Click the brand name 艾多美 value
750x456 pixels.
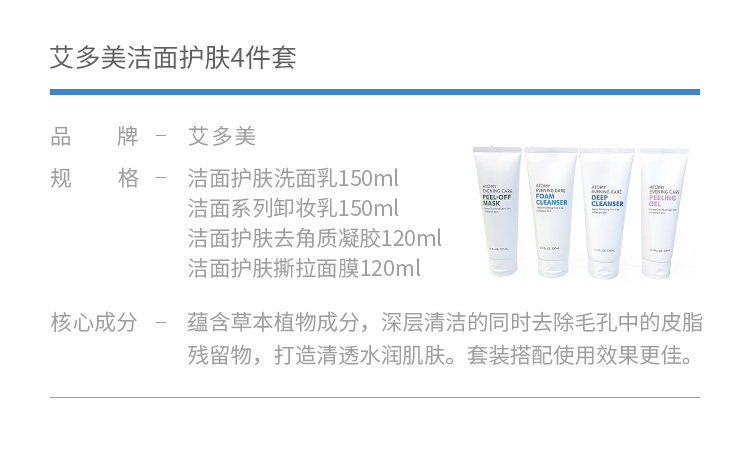[222, 136]
